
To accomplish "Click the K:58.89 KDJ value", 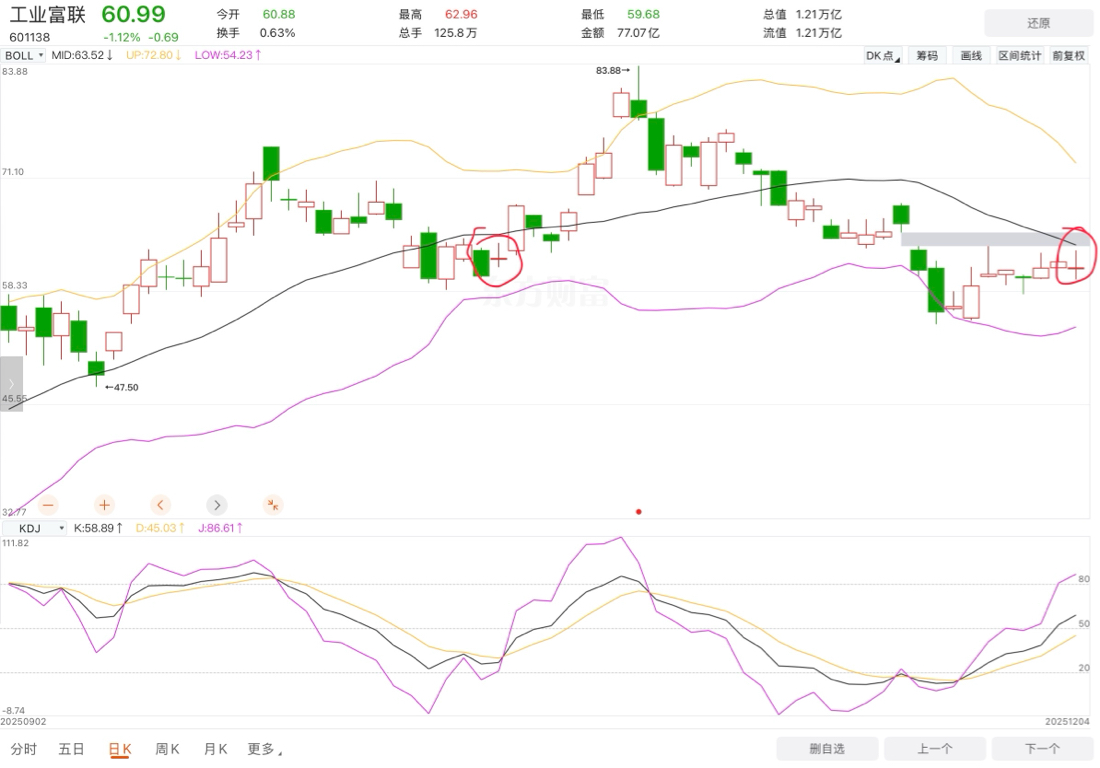I will (98, 527).
